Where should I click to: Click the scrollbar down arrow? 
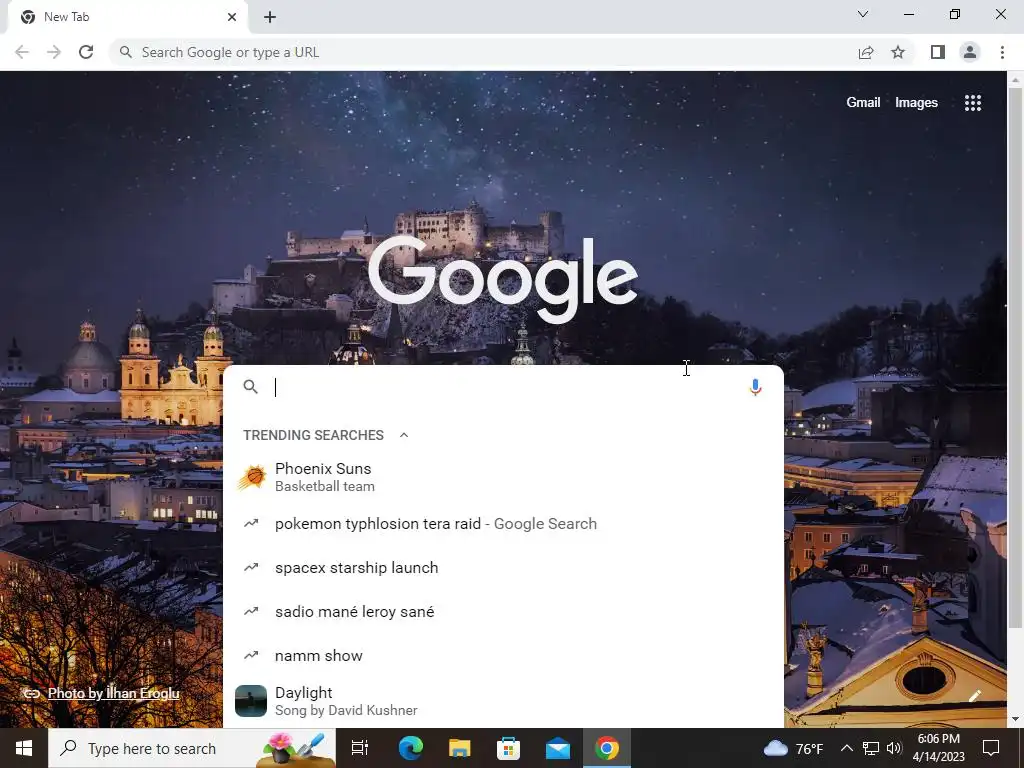point(1015,719)
